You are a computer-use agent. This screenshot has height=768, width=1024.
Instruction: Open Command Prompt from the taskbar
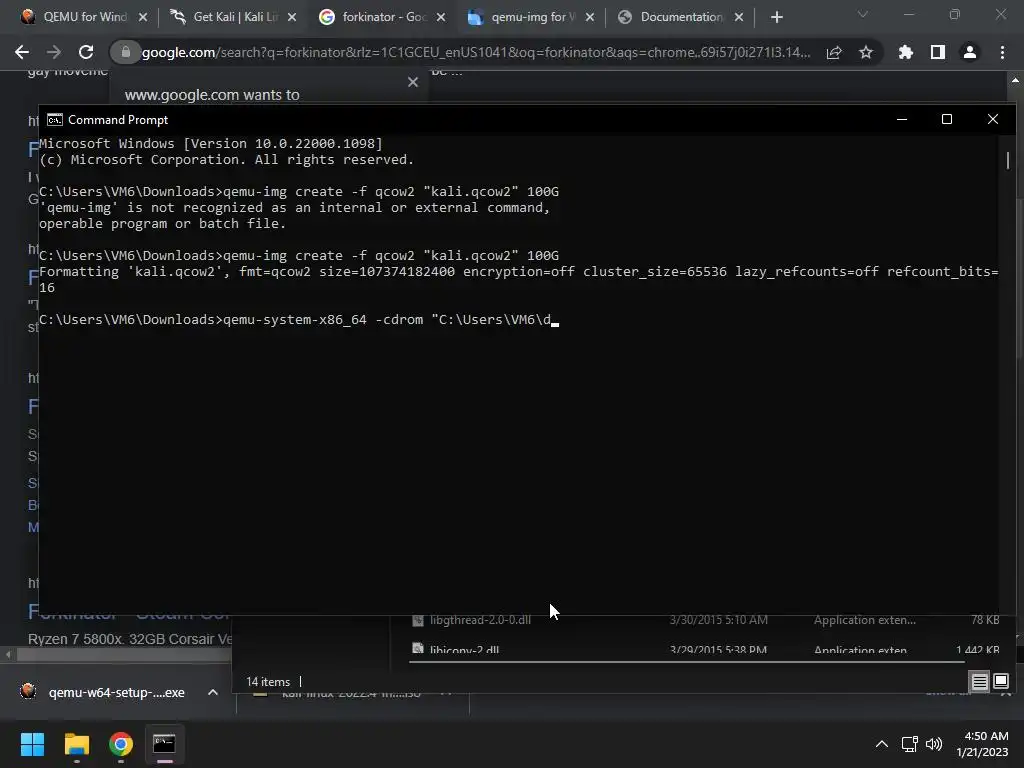[x=164, y=744]
